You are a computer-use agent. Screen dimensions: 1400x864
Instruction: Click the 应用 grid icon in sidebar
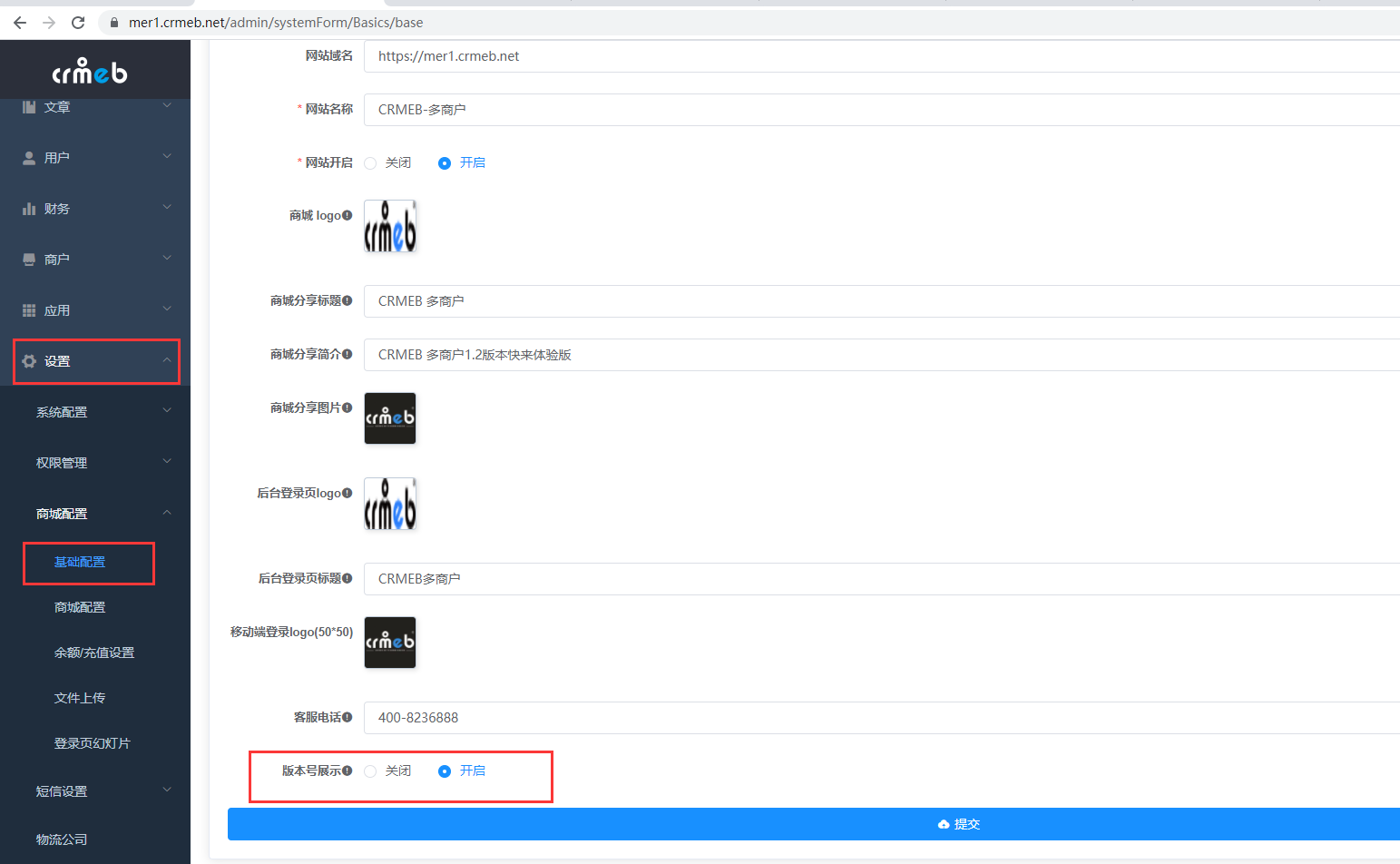point(29,310)
